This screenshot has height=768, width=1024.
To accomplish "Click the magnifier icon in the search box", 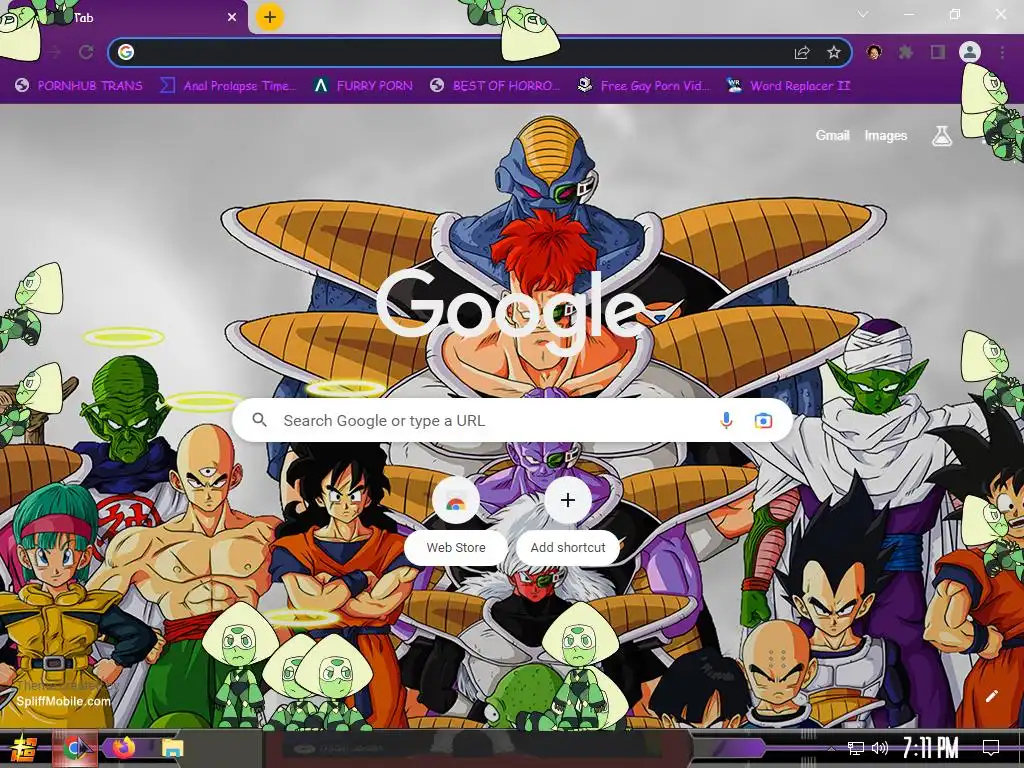I will (259, 420).
